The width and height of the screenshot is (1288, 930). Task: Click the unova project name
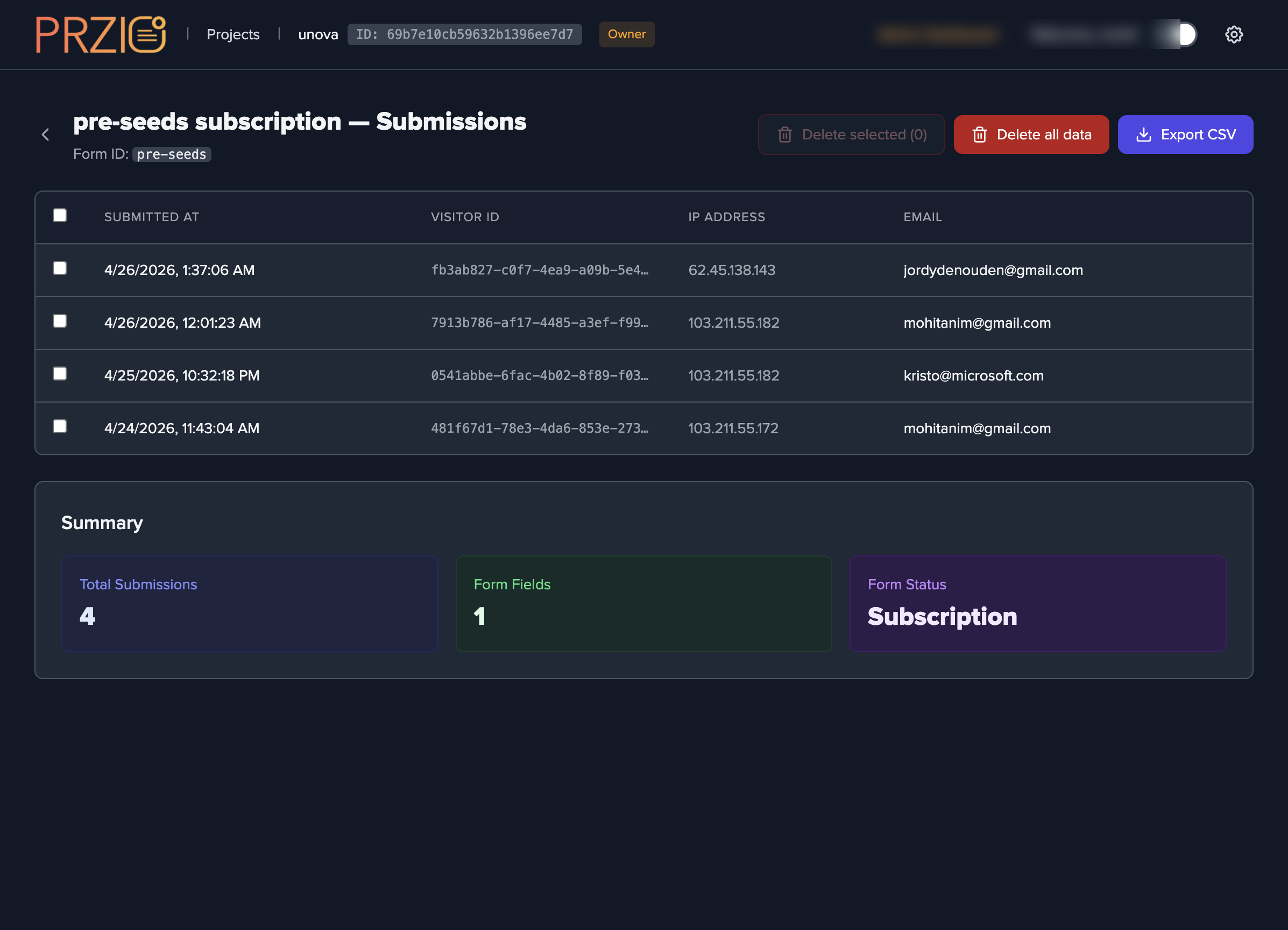(318, 34)
